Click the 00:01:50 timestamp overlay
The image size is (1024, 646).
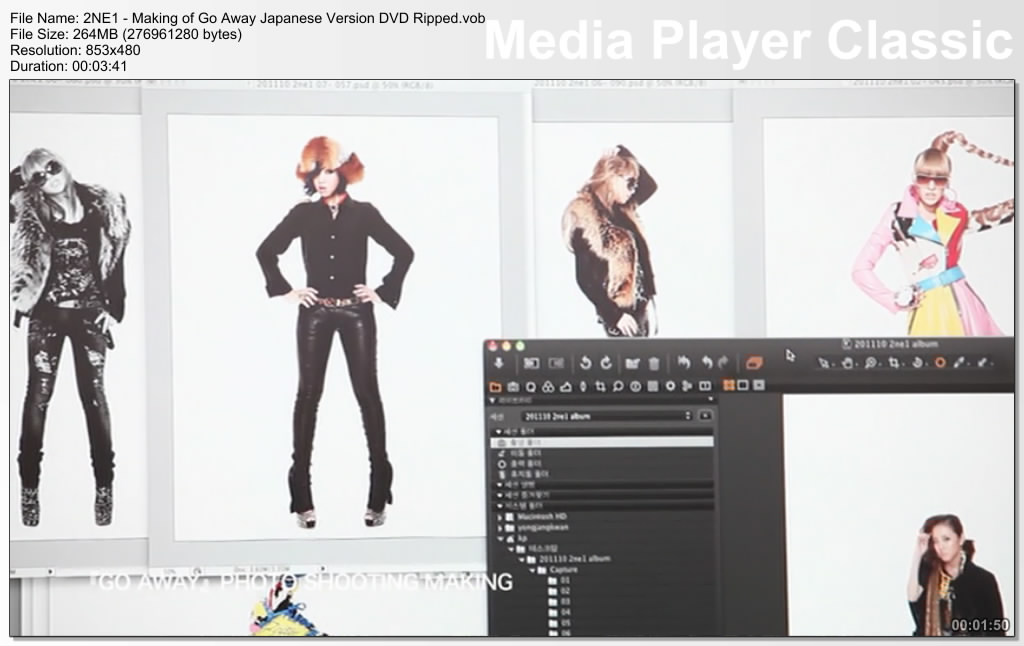point(980,625)
